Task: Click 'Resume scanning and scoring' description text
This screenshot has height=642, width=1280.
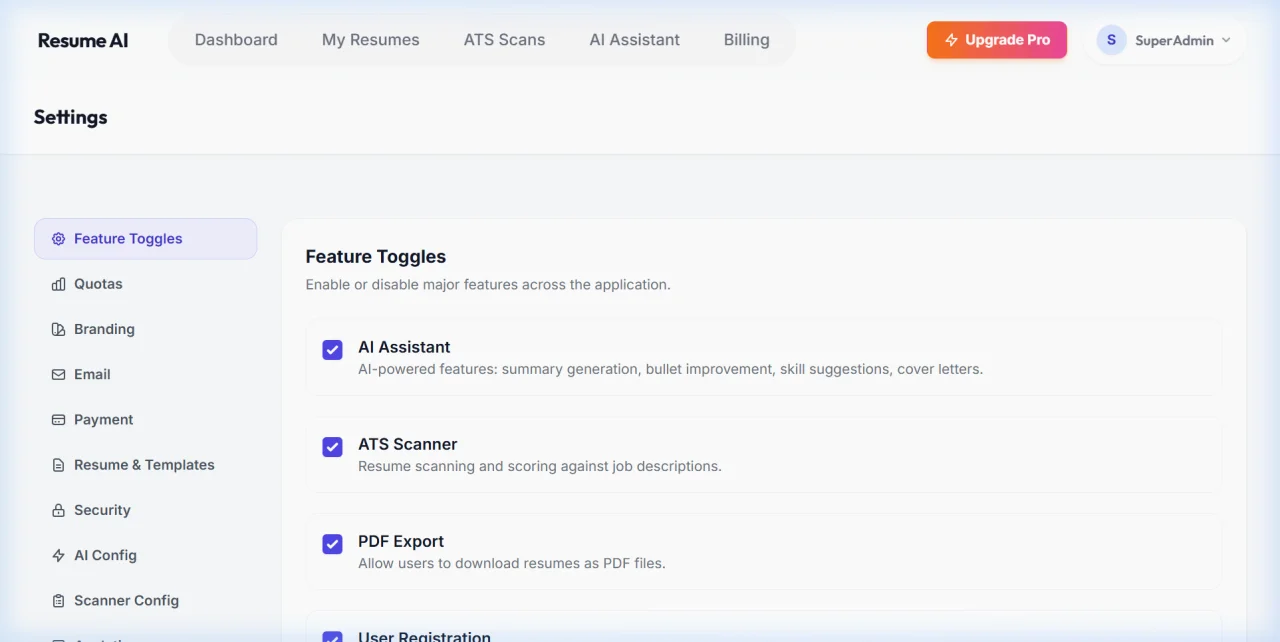Action: coord(540,466)
